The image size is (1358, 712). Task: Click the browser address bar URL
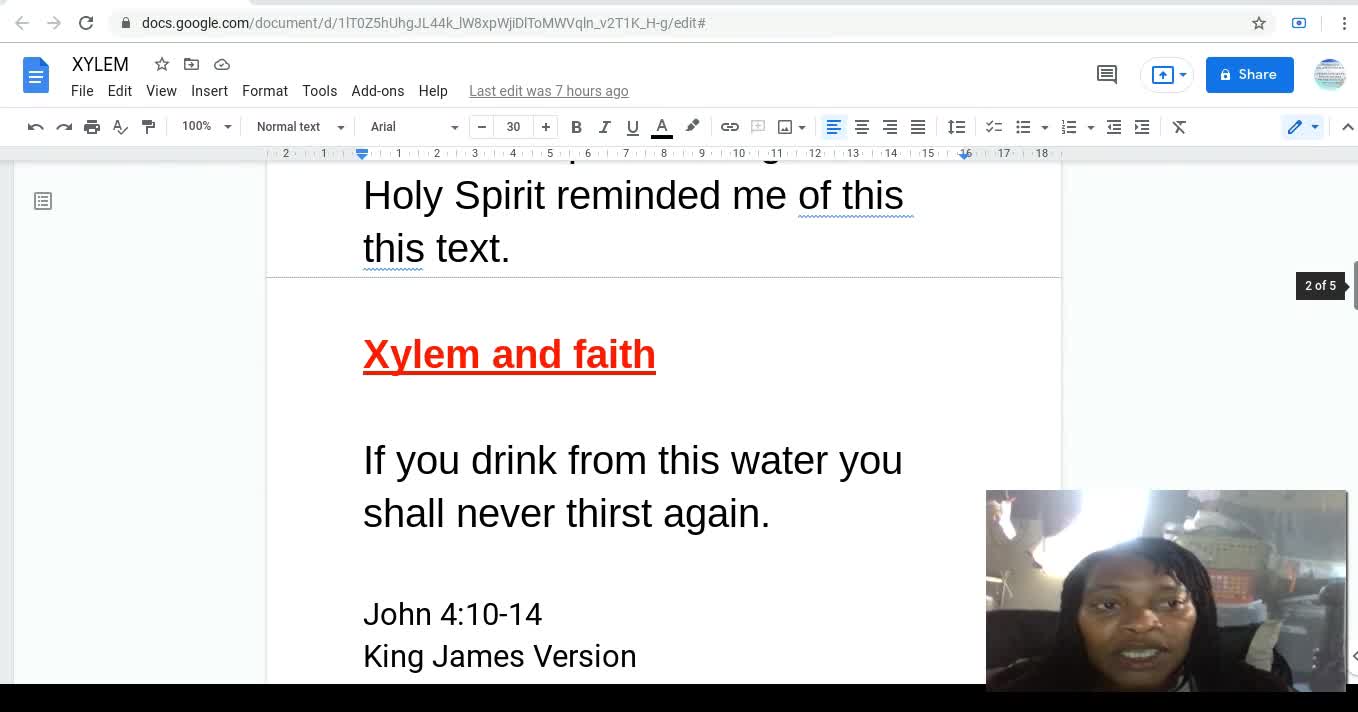tap(424, 22)
